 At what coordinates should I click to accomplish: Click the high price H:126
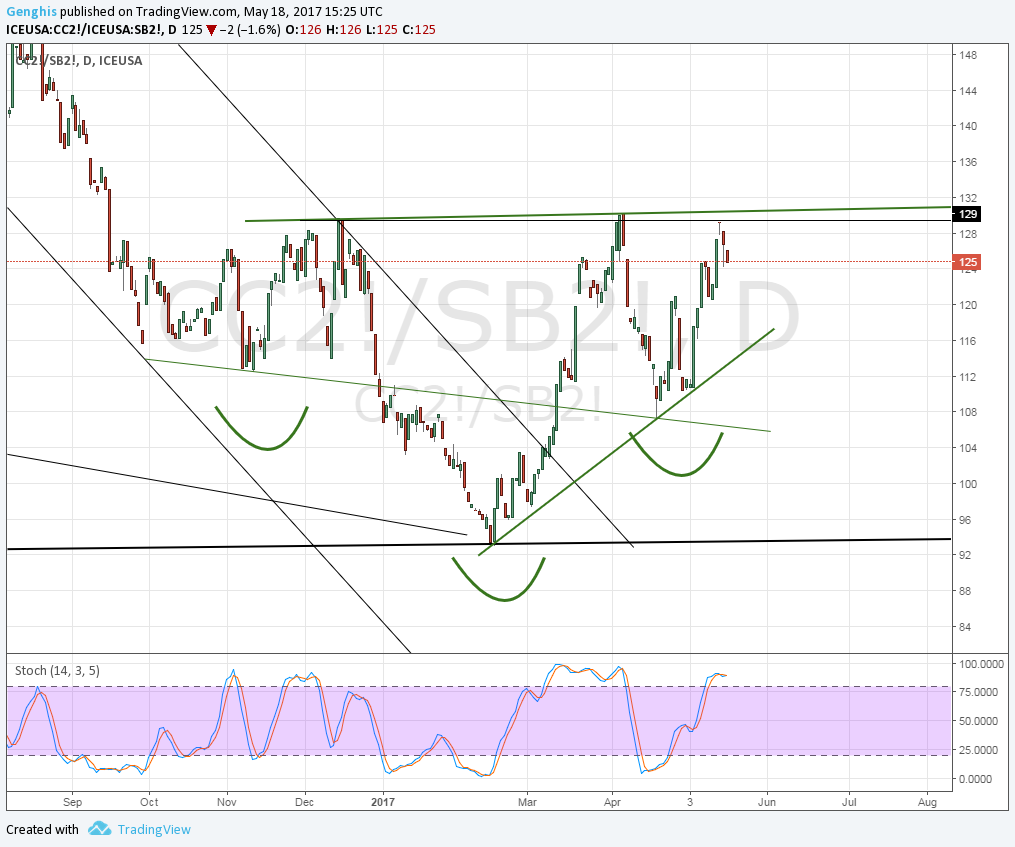click(x=343, y=30)
